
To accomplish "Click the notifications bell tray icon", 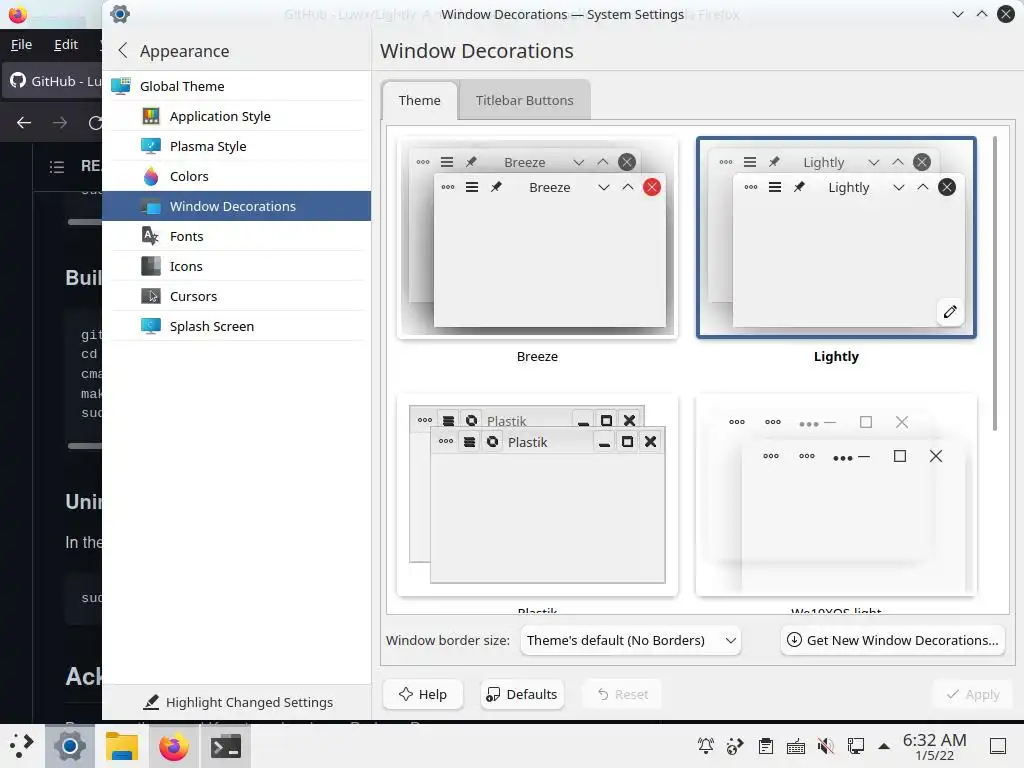I will (x=706, y=746).
